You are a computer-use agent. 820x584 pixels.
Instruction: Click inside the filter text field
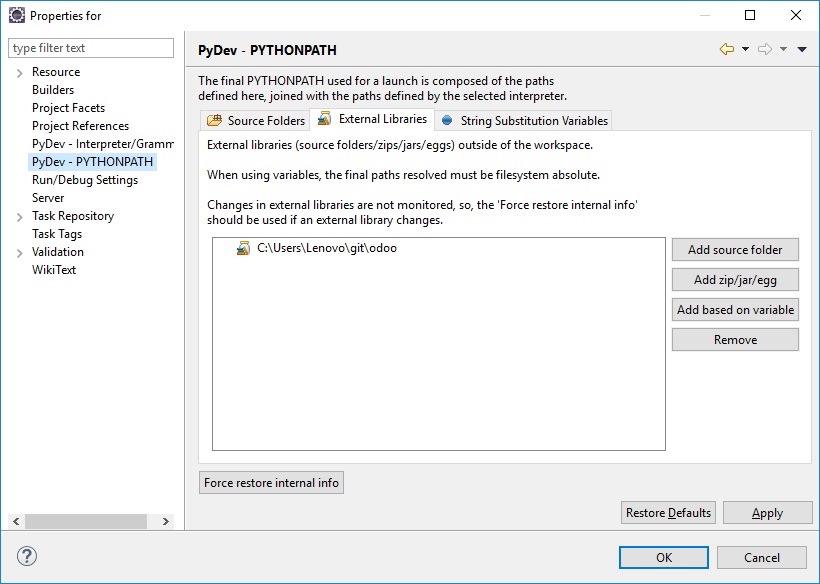coord(90,48)
